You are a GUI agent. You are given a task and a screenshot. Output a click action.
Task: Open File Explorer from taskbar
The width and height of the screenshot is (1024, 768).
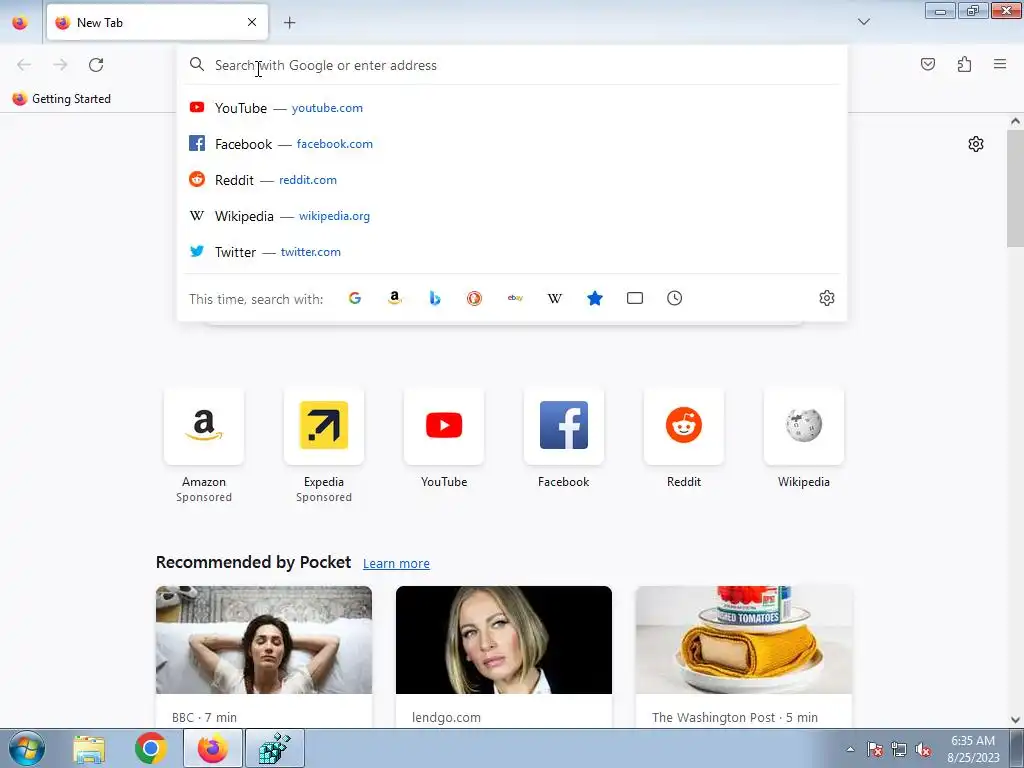tap(89, 748)
